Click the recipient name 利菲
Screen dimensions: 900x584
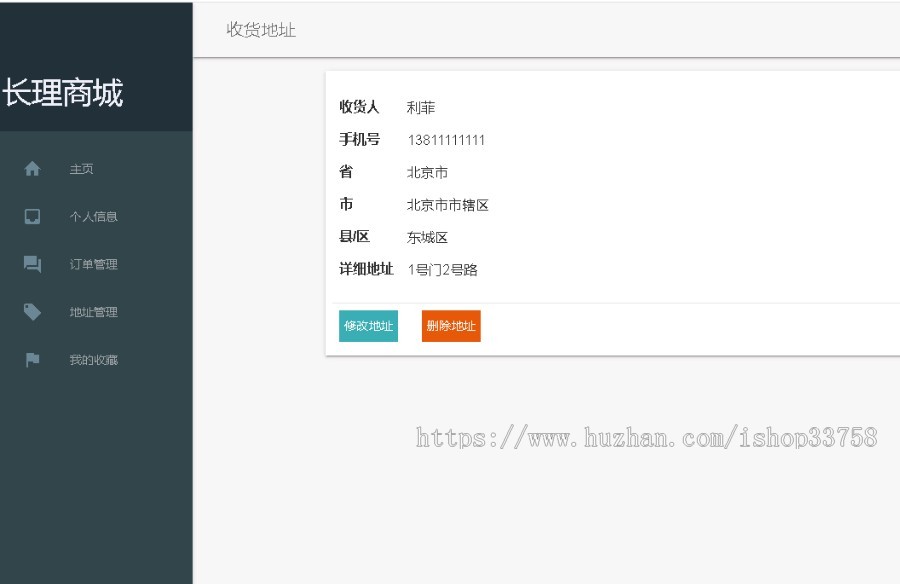pos(419,107)
